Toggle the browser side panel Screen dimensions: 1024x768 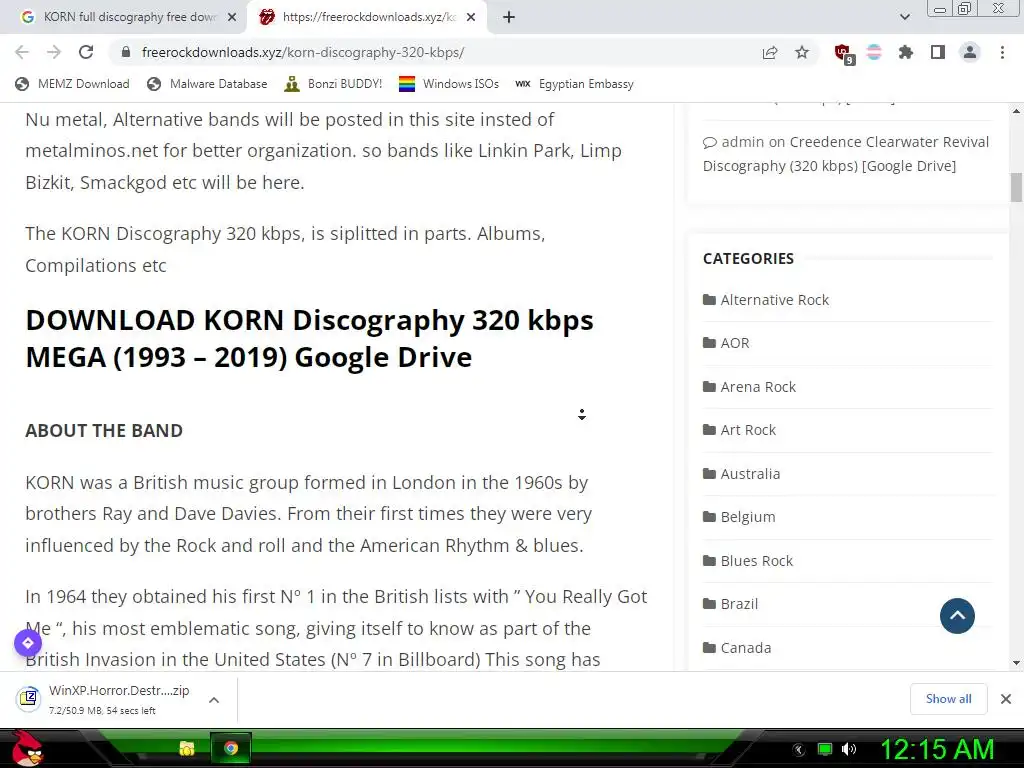[x=938, y=52]
